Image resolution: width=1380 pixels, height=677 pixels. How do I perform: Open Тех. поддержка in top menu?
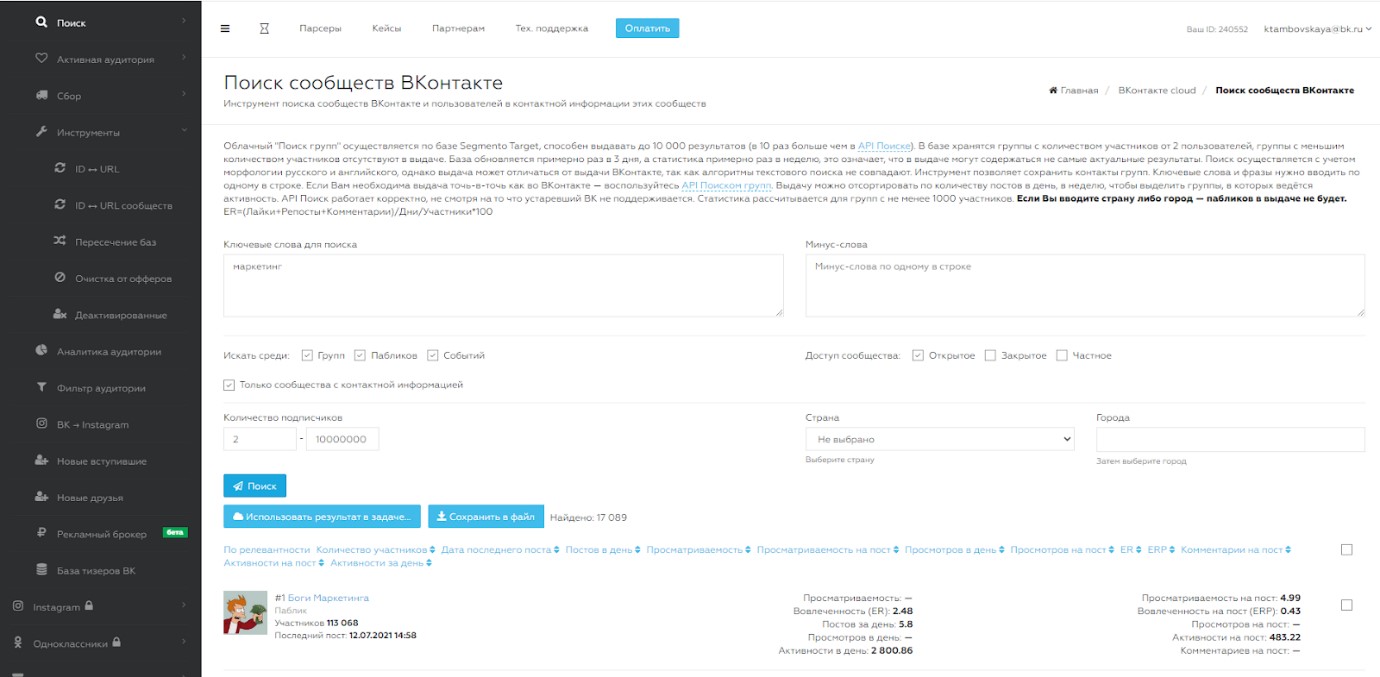[x=551, y=28]
